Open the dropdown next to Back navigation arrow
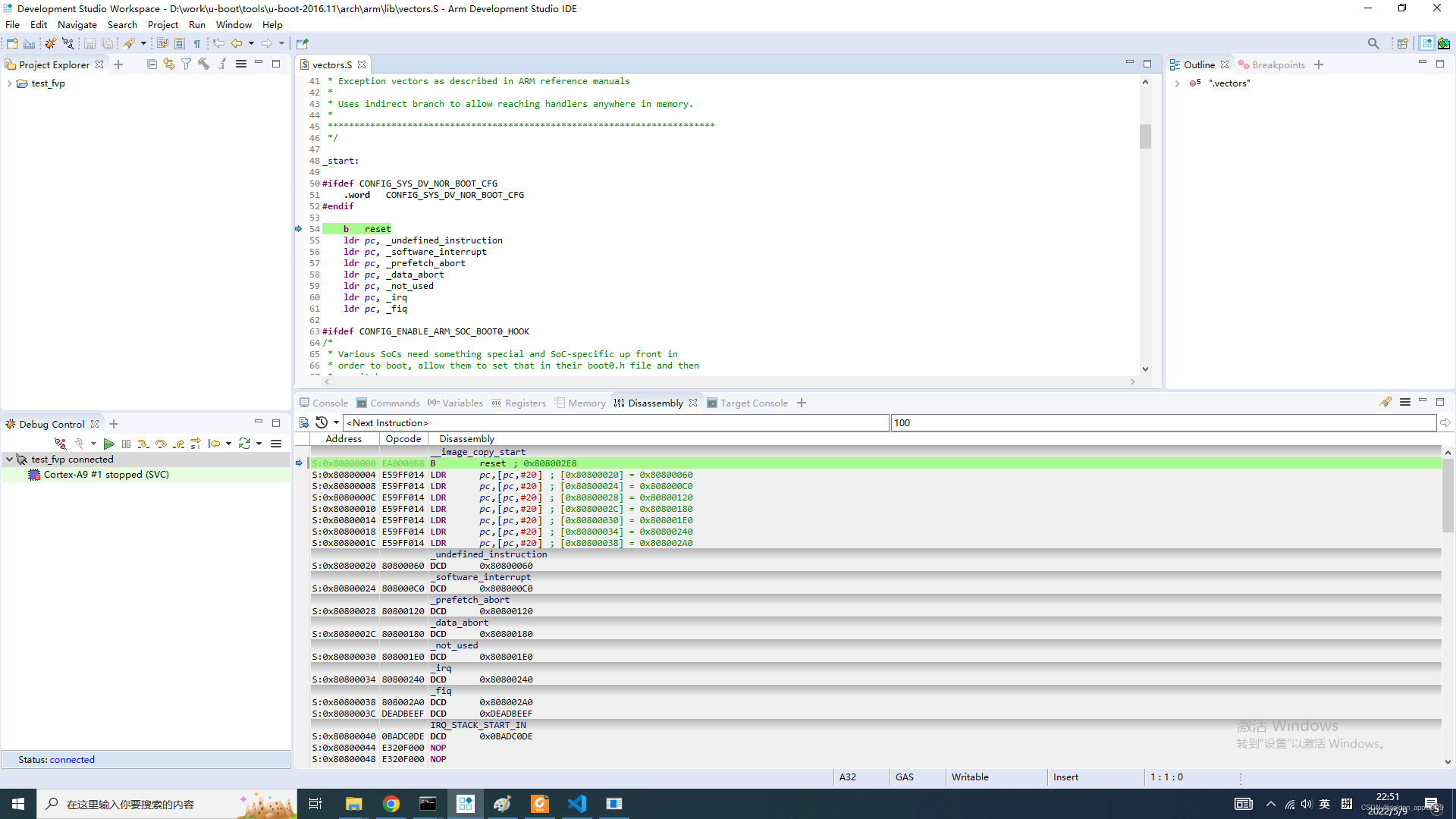The height and width of the screenshot is (819, 1456). [253, 43]
